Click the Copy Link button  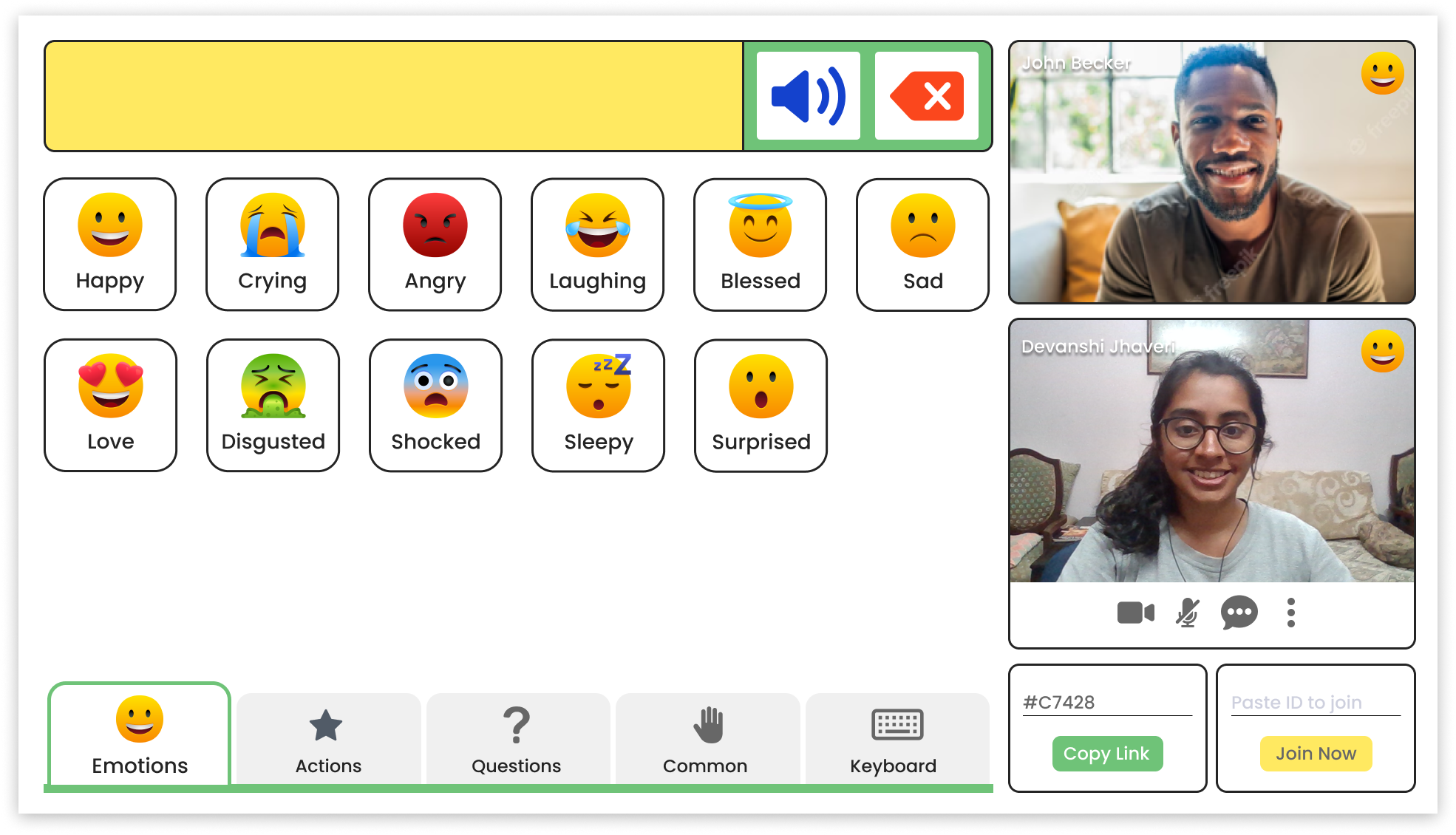[x=1107, y=753]
